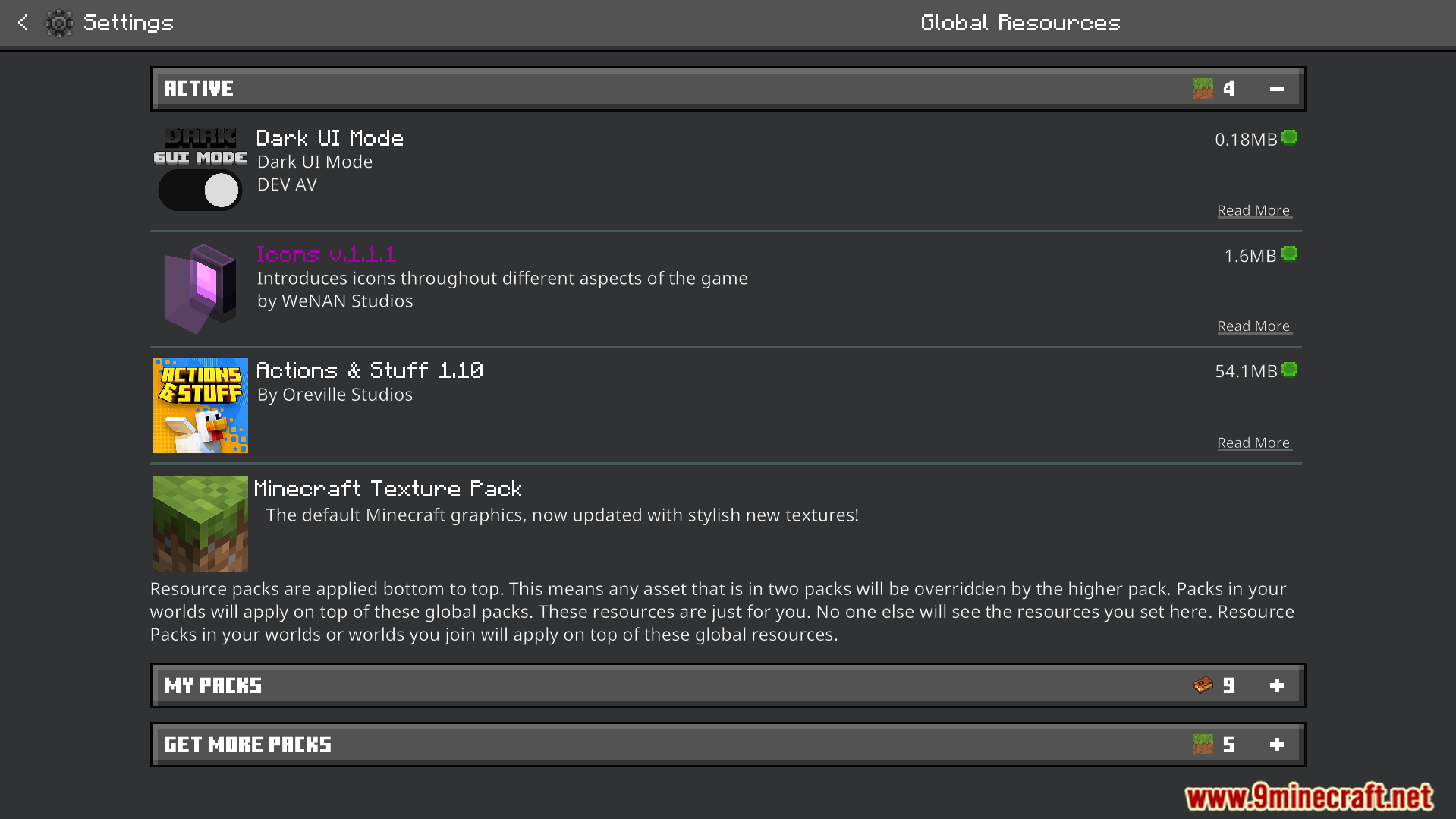Click grass block icon in Active header
The height and width of the screenshot is (819, 1456).
click(x=1203, y=89)
